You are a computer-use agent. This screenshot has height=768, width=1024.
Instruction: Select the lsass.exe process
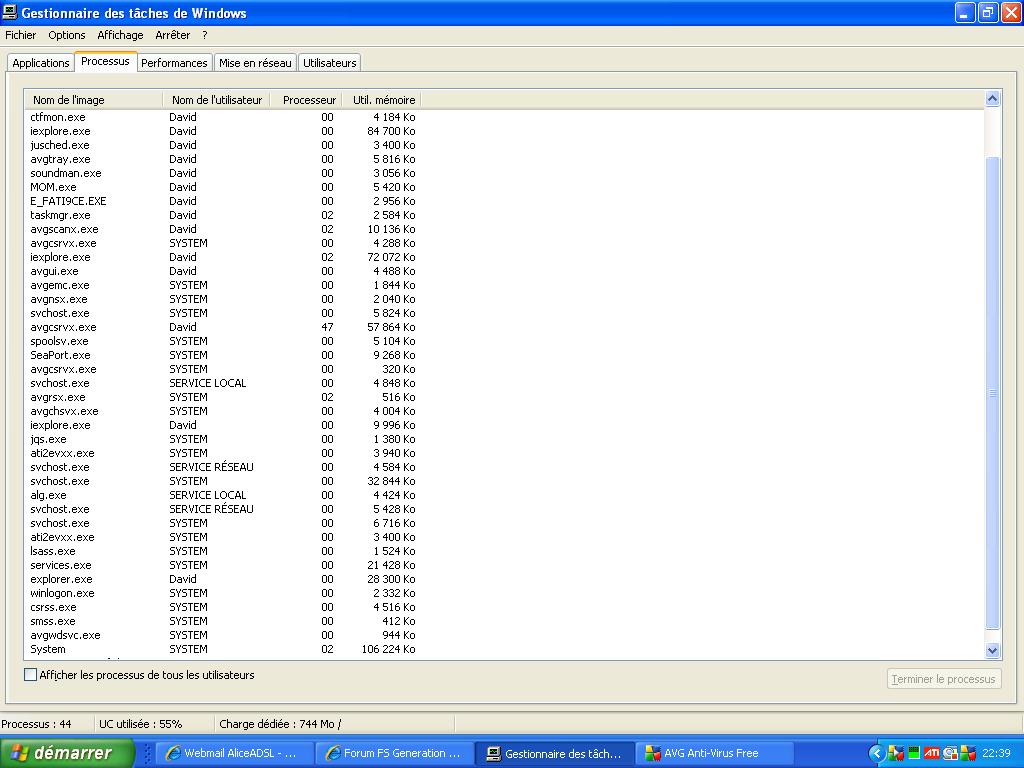point(223,551)
